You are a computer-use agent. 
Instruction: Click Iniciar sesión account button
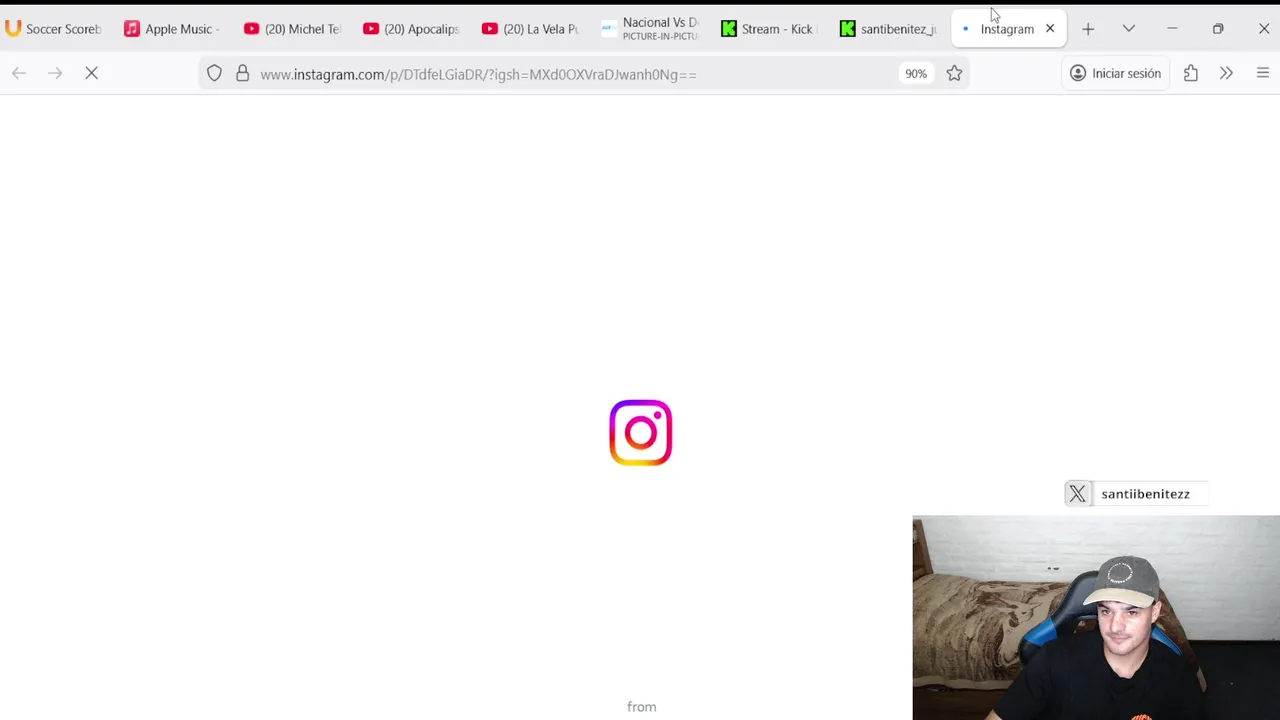coord(1115,73)
